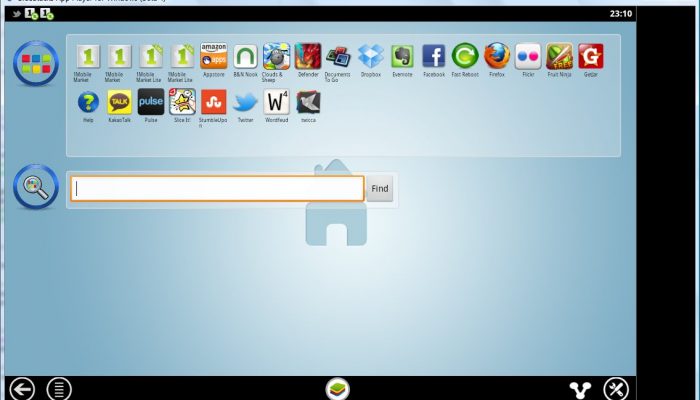Launch the Slice It! game

coord(182,102)
